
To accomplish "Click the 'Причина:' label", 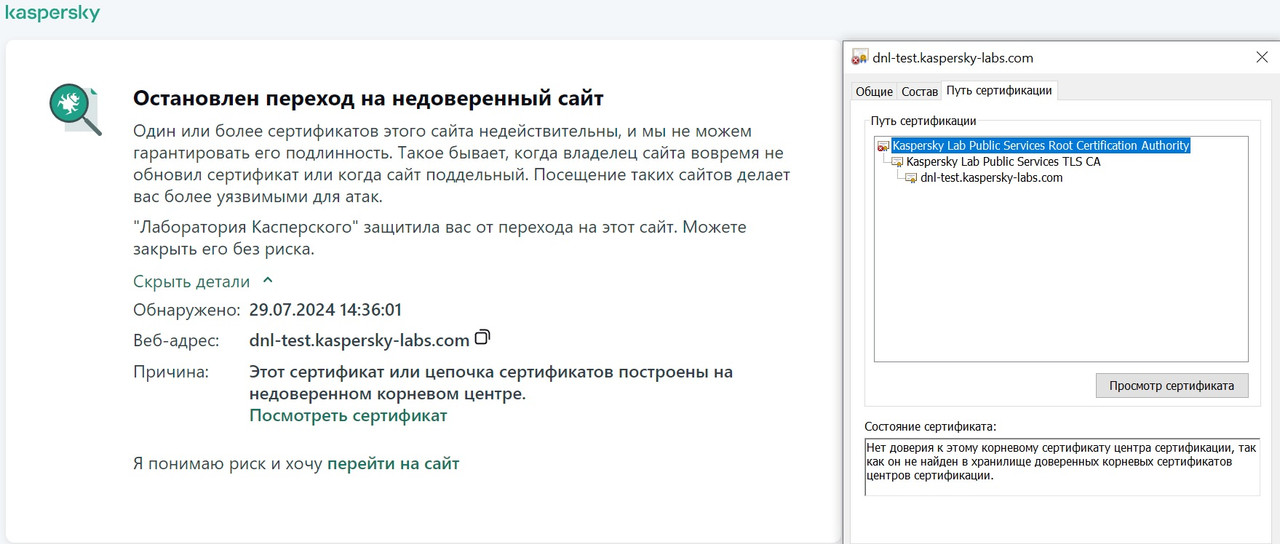I will pyautogui.click(x=171, y=372).
